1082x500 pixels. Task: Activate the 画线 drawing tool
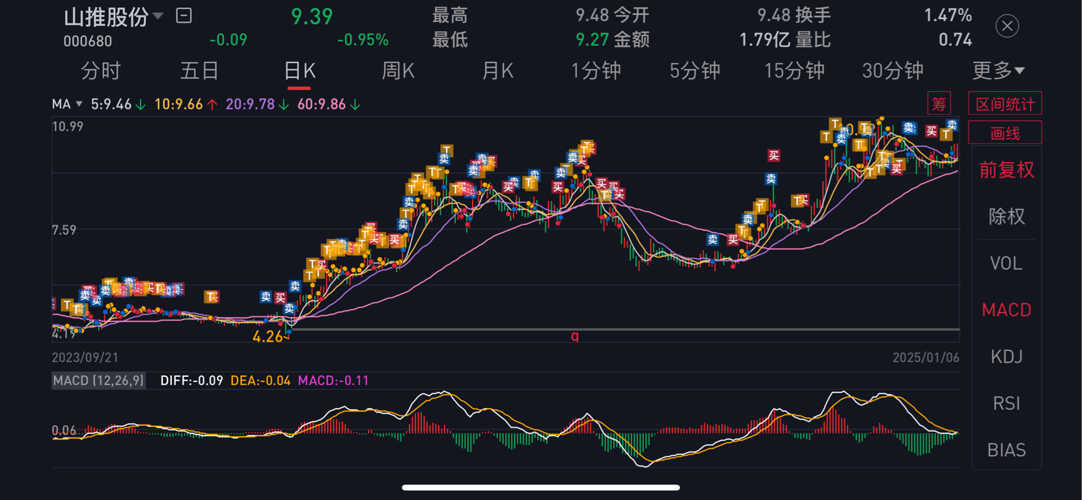point(1005,132)
